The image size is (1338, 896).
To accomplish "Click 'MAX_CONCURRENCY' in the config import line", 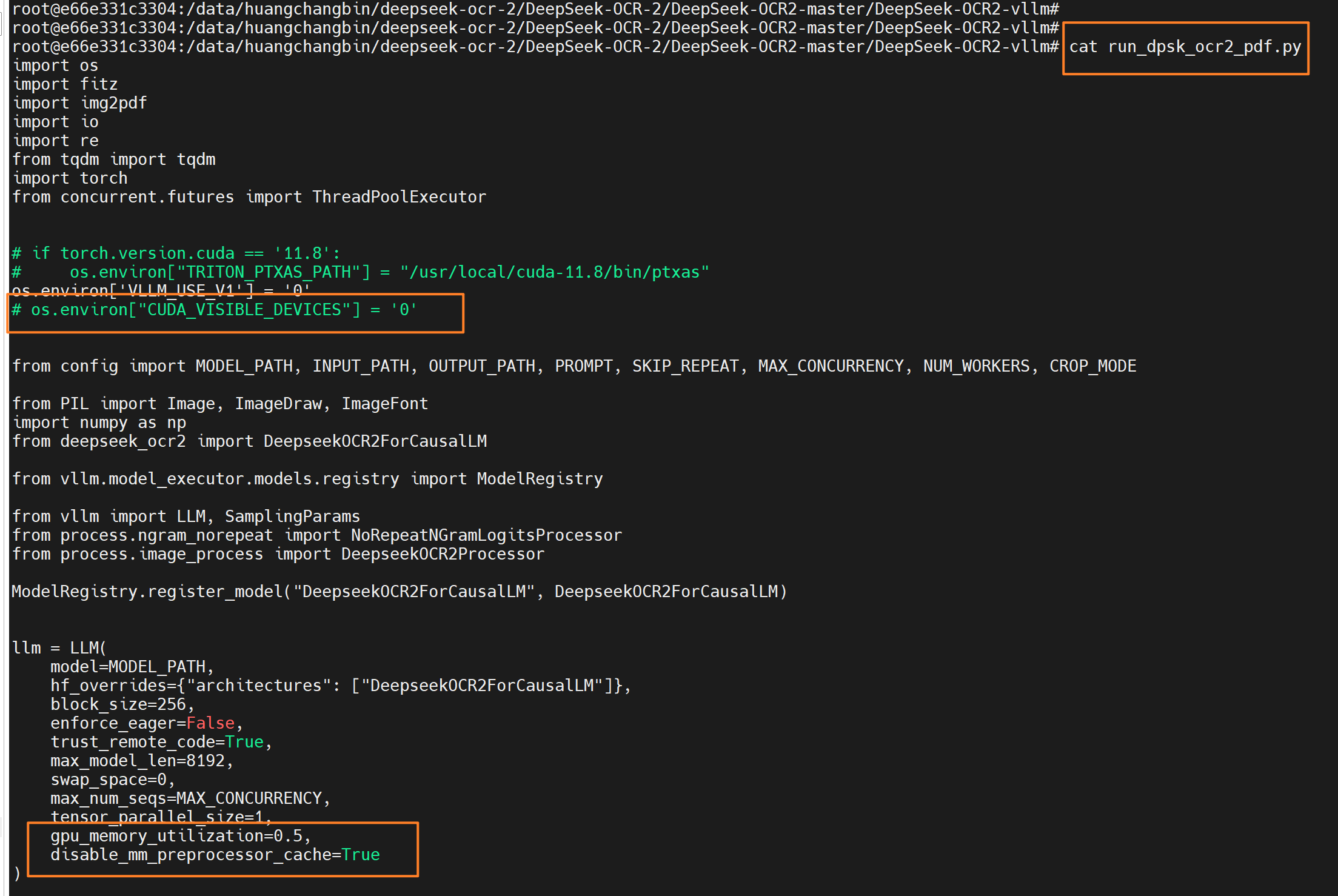I will point(831,366).
